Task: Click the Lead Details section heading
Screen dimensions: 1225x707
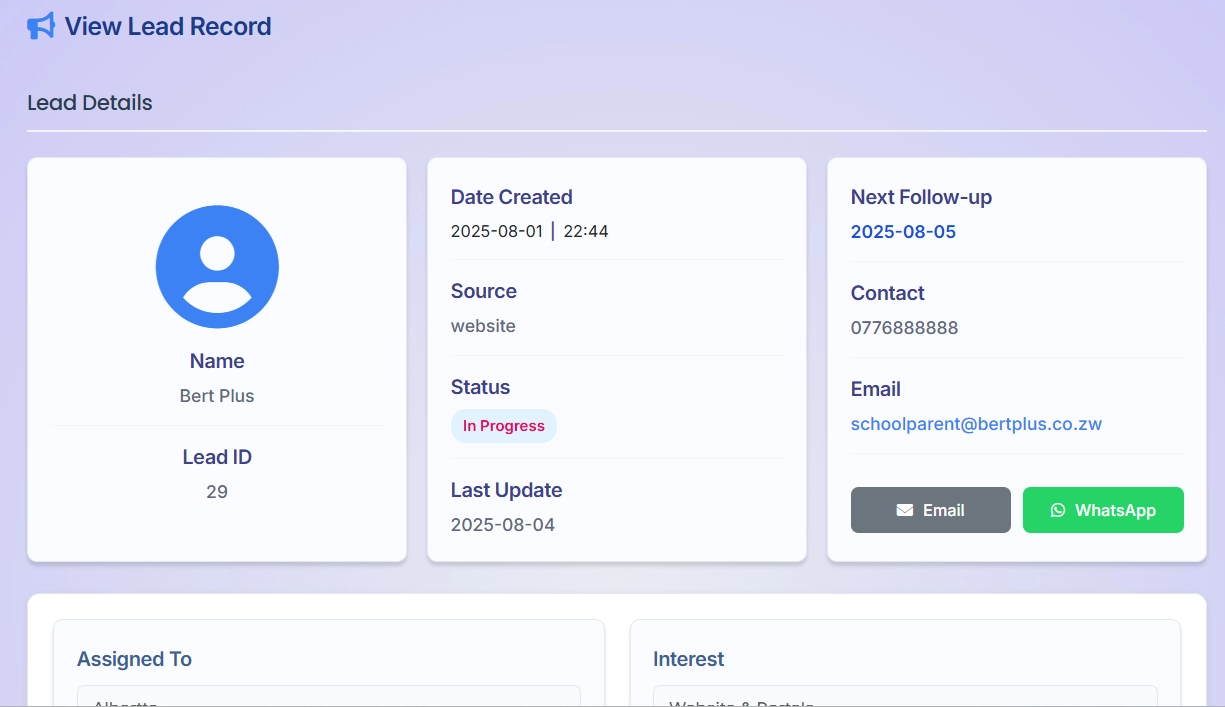Action: 90,103
